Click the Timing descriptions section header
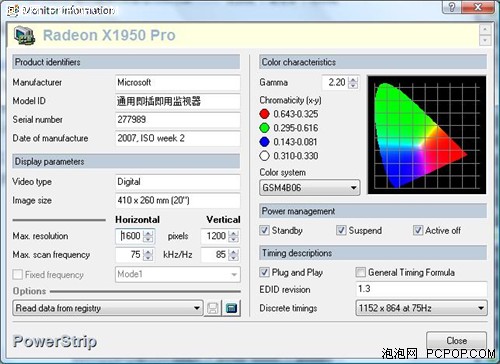The height and width of the screenshot is (364, 500). pos(373,253)
